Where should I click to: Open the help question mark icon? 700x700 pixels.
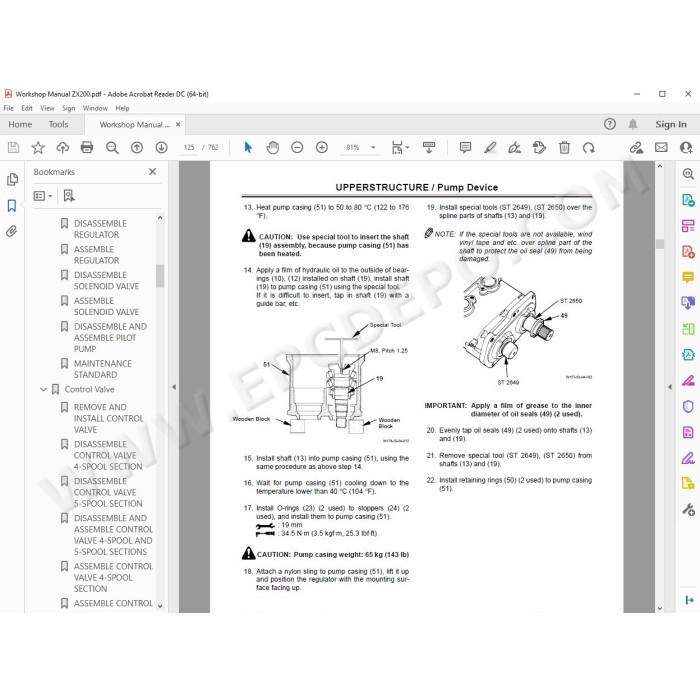(x=609, y=124)
